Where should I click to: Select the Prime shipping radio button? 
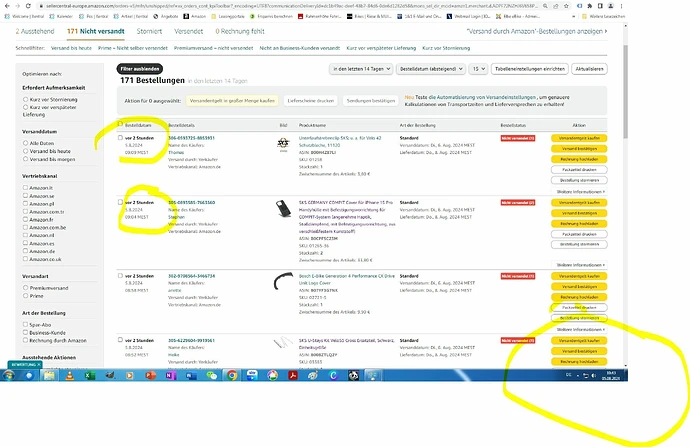(x=26, y=296)
